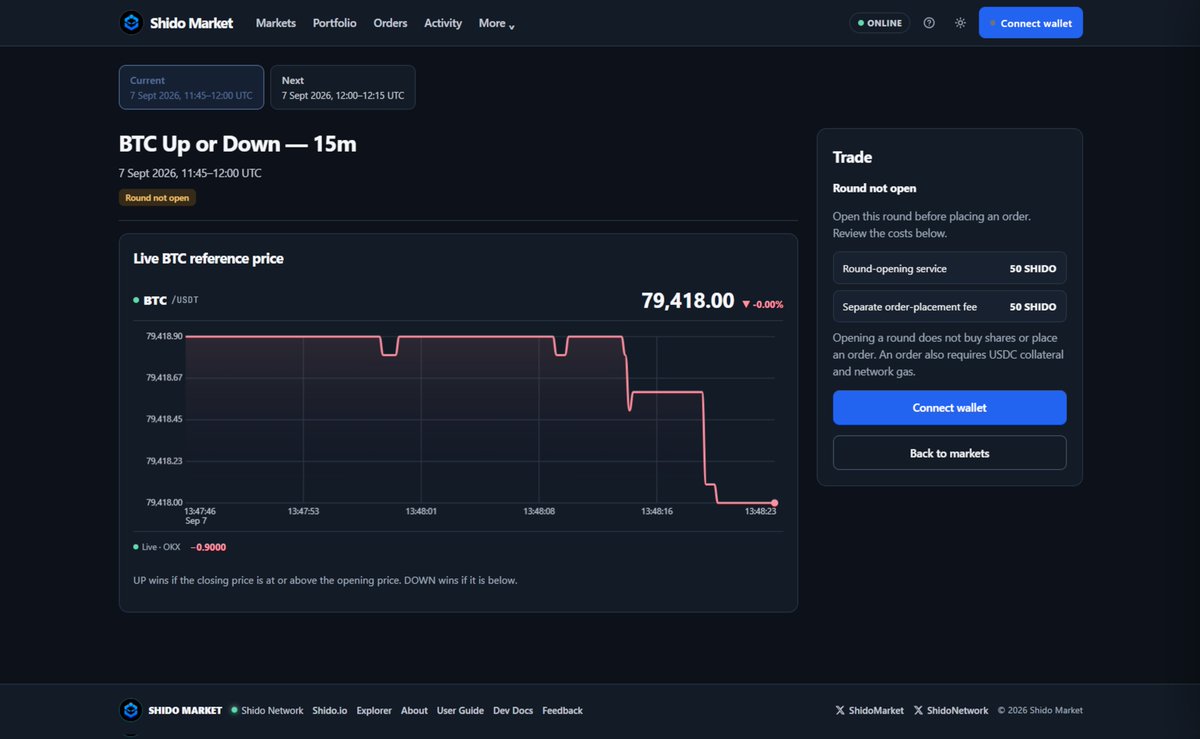Click the footer Shido Market logo icon
1200x739 pixels.
(x=130, y=711)
